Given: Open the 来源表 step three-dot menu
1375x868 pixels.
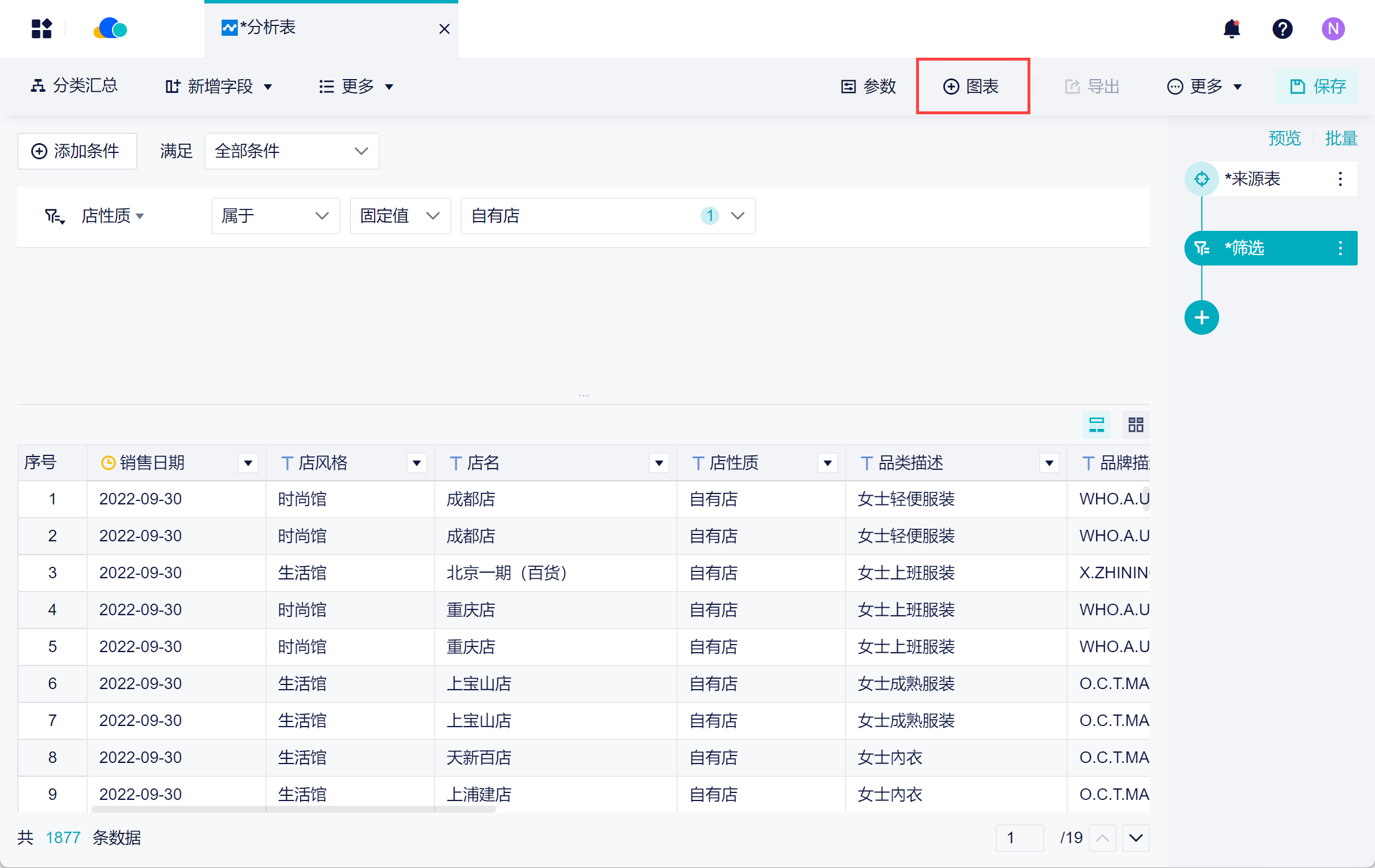Looking at the screenshot, I should [x=1340, y=179].
